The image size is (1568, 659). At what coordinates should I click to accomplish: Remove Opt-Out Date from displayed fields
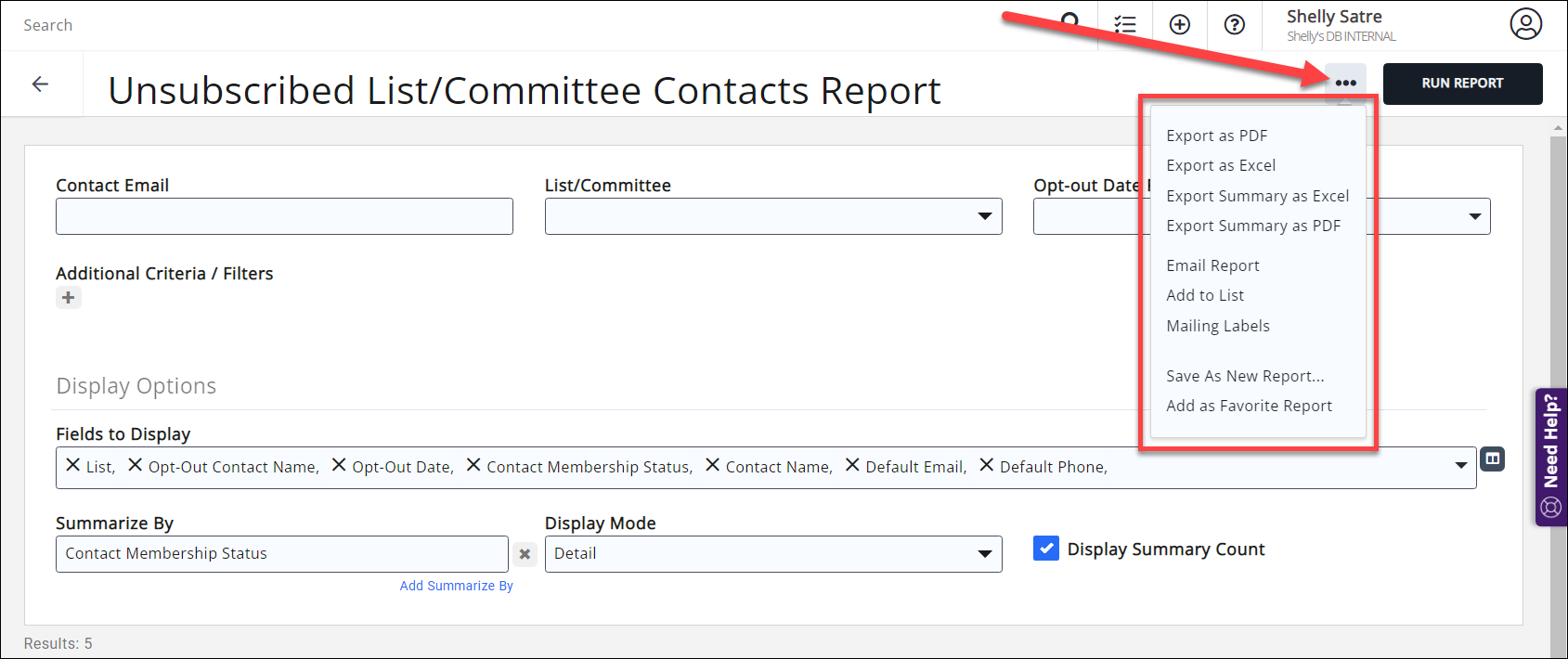pos(339,465)
